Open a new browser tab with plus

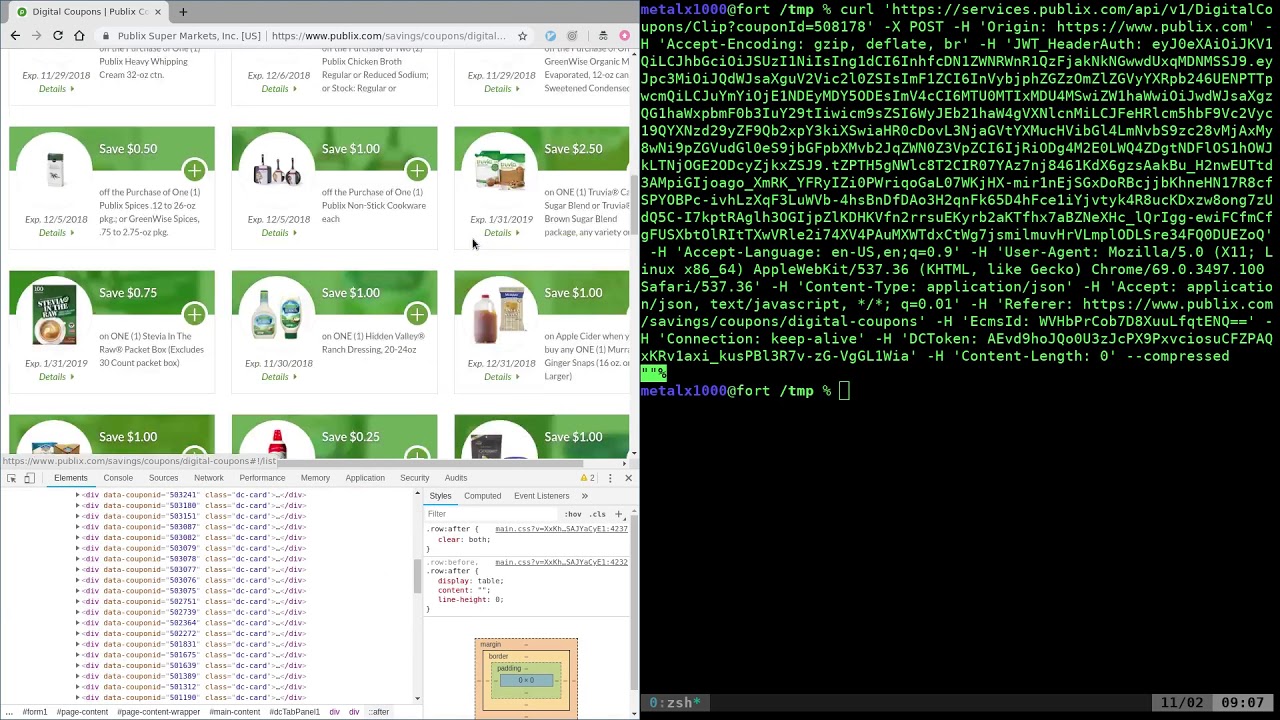(x=185, y=12)
